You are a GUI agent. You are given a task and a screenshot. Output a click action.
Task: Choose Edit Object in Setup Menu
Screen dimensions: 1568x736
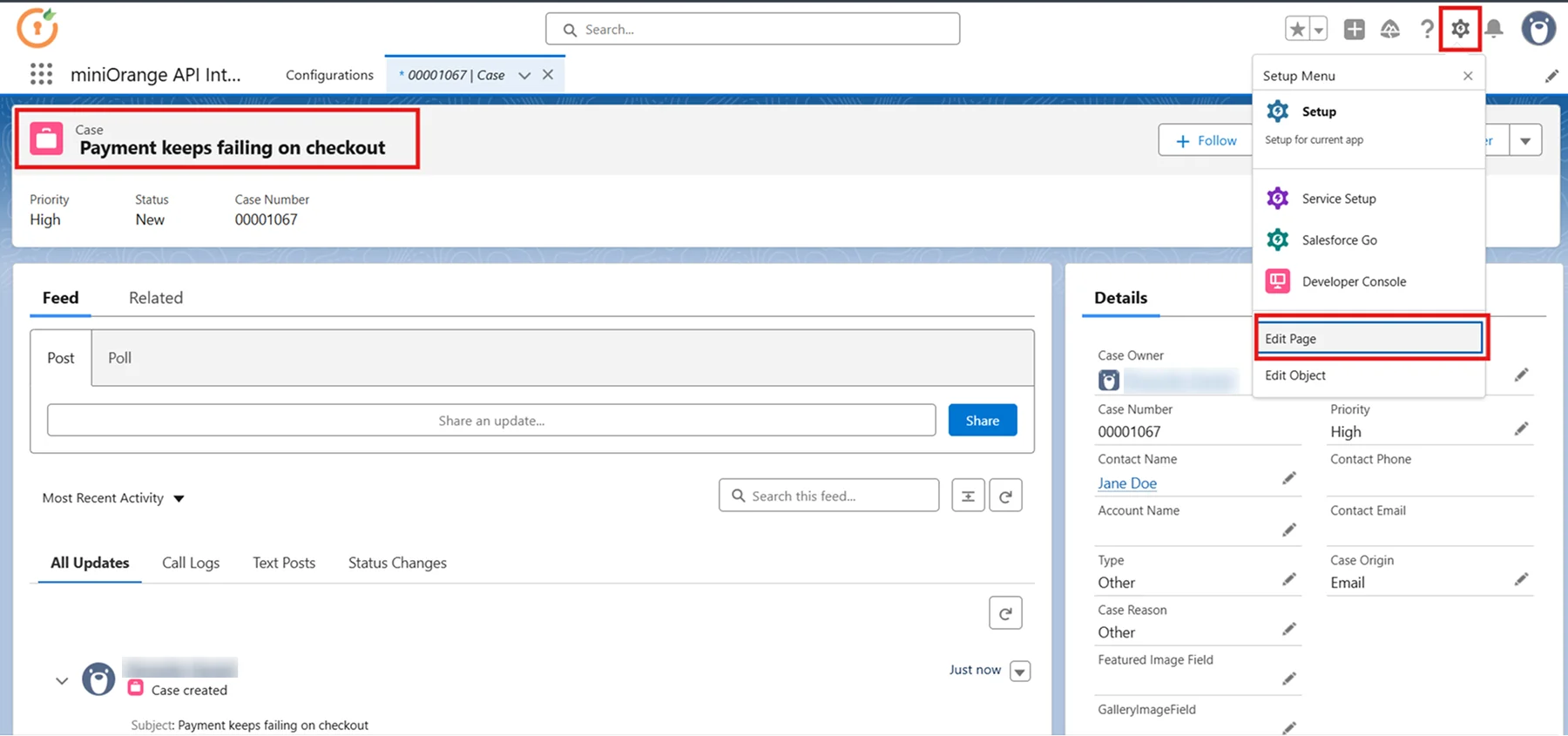click(x=1369, y=375)
